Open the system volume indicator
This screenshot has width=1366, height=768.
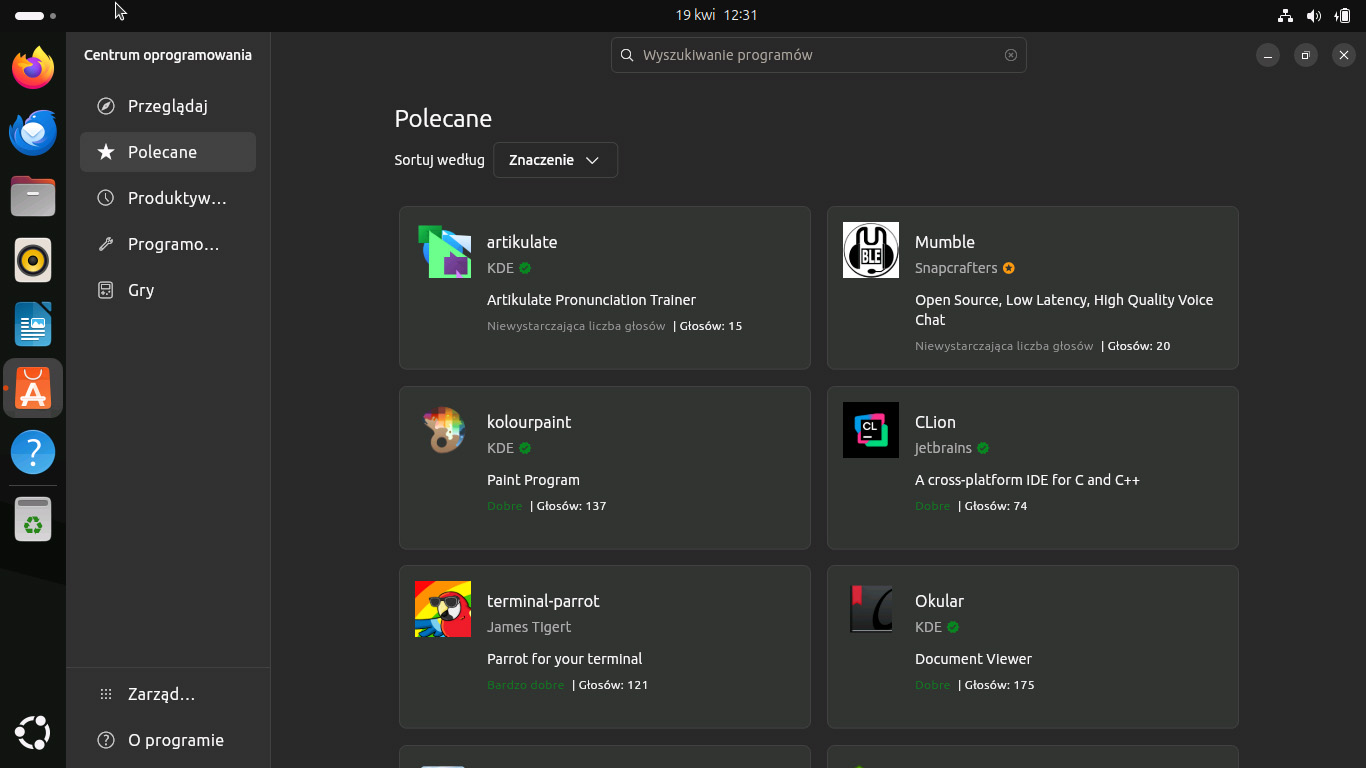click(1314, 16)
